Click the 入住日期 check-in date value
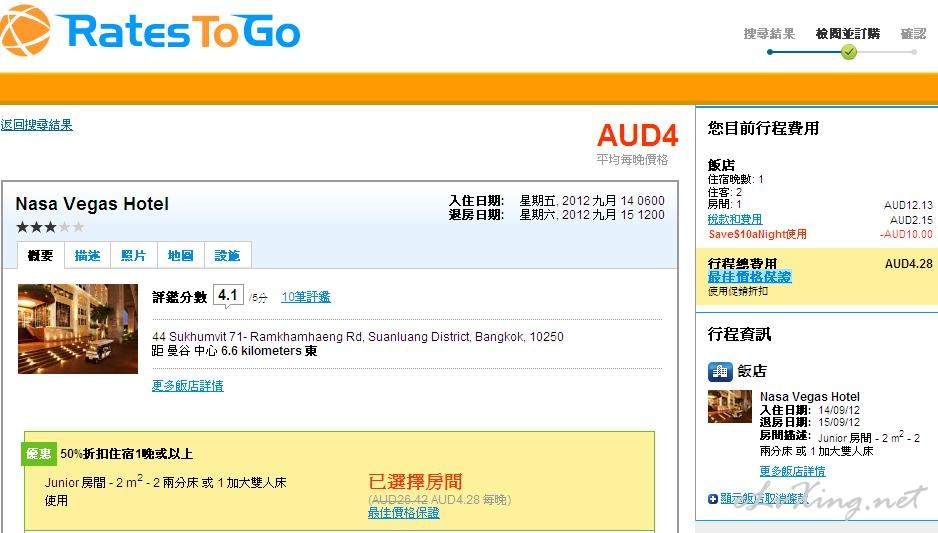Viewport: 938px width, 533px height. tap(592, 200)
